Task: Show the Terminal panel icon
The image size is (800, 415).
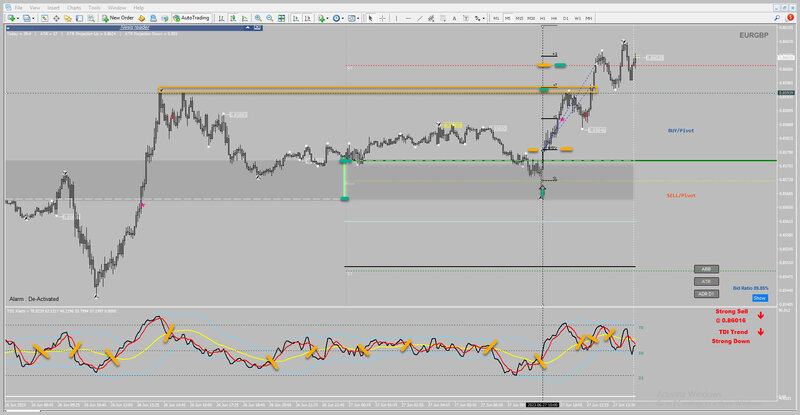Action: tap(79, 18)
